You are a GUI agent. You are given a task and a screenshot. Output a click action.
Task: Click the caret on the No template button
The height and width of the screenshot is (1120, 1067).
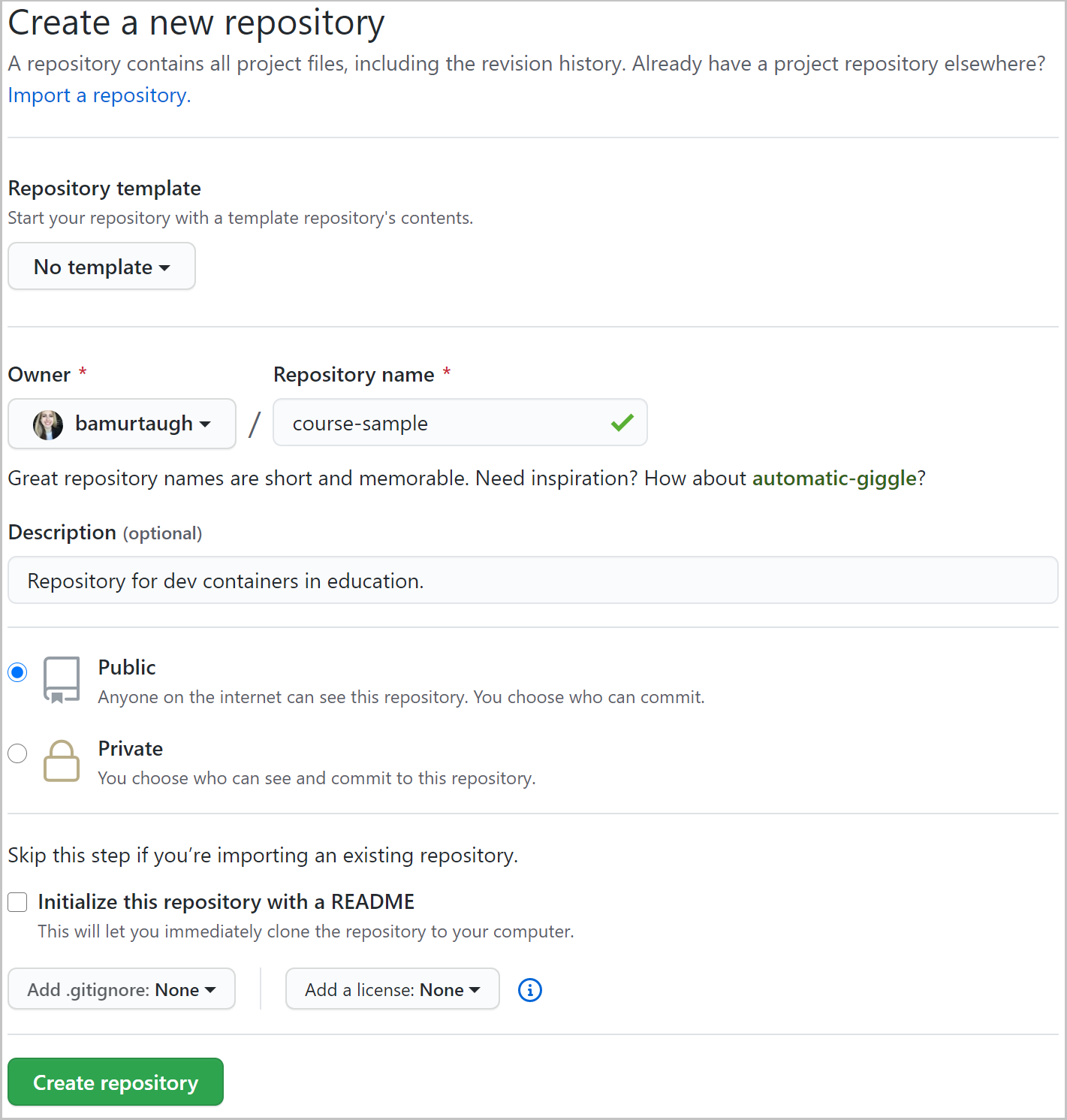point(166,267)
